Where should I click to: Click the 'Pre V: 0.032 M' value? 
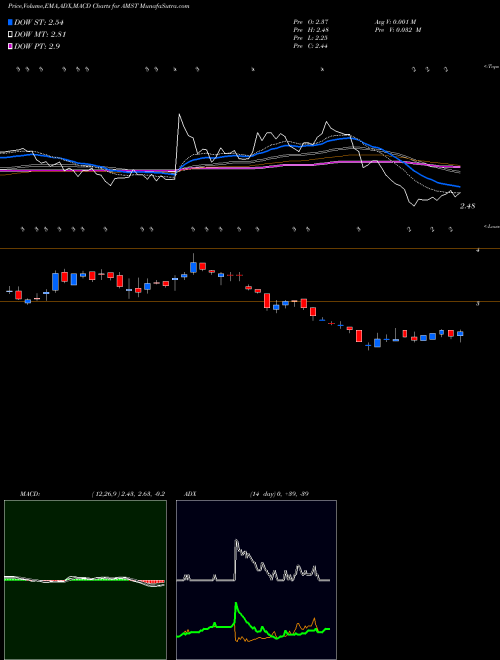(398, 30)
